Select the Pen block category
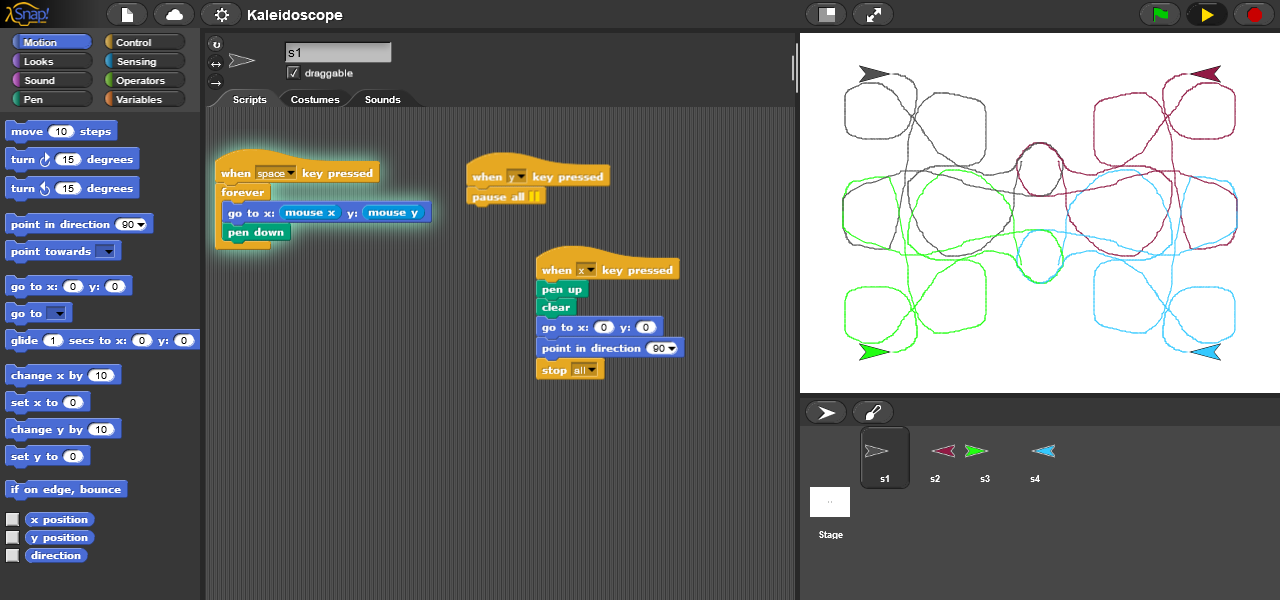This screenshot has width=1280, height=600. (x=34, y=100)
